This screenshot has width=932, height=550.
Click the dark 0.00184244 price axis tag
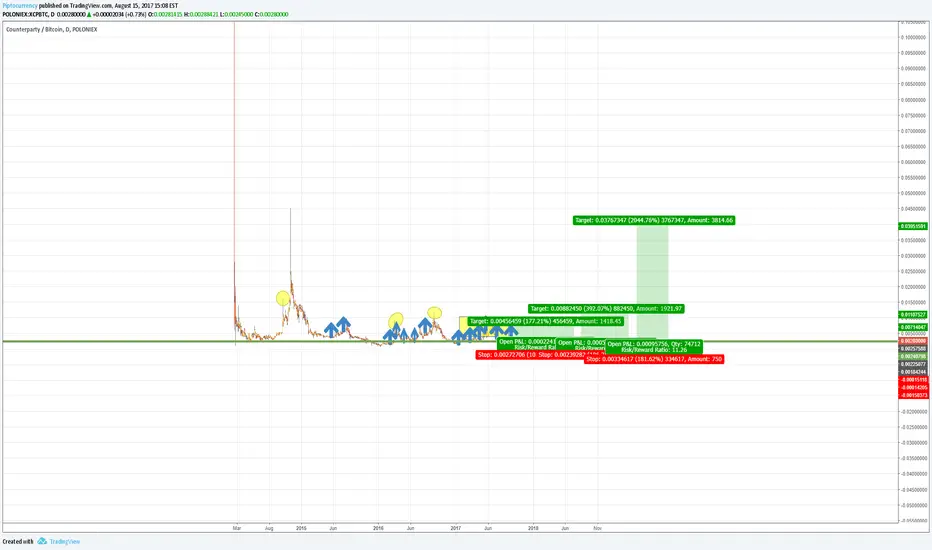pyautogui.click(x=913, y=372)
